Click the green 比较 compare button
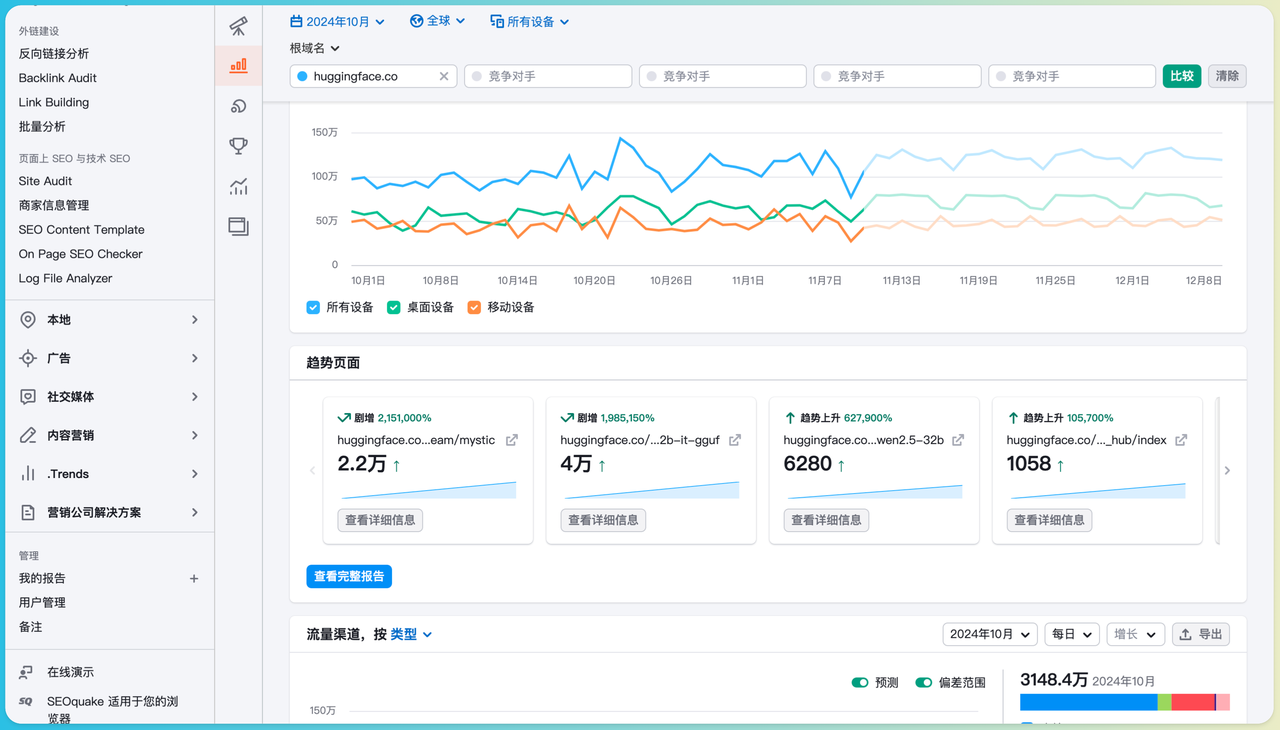 pos(1182,76)
